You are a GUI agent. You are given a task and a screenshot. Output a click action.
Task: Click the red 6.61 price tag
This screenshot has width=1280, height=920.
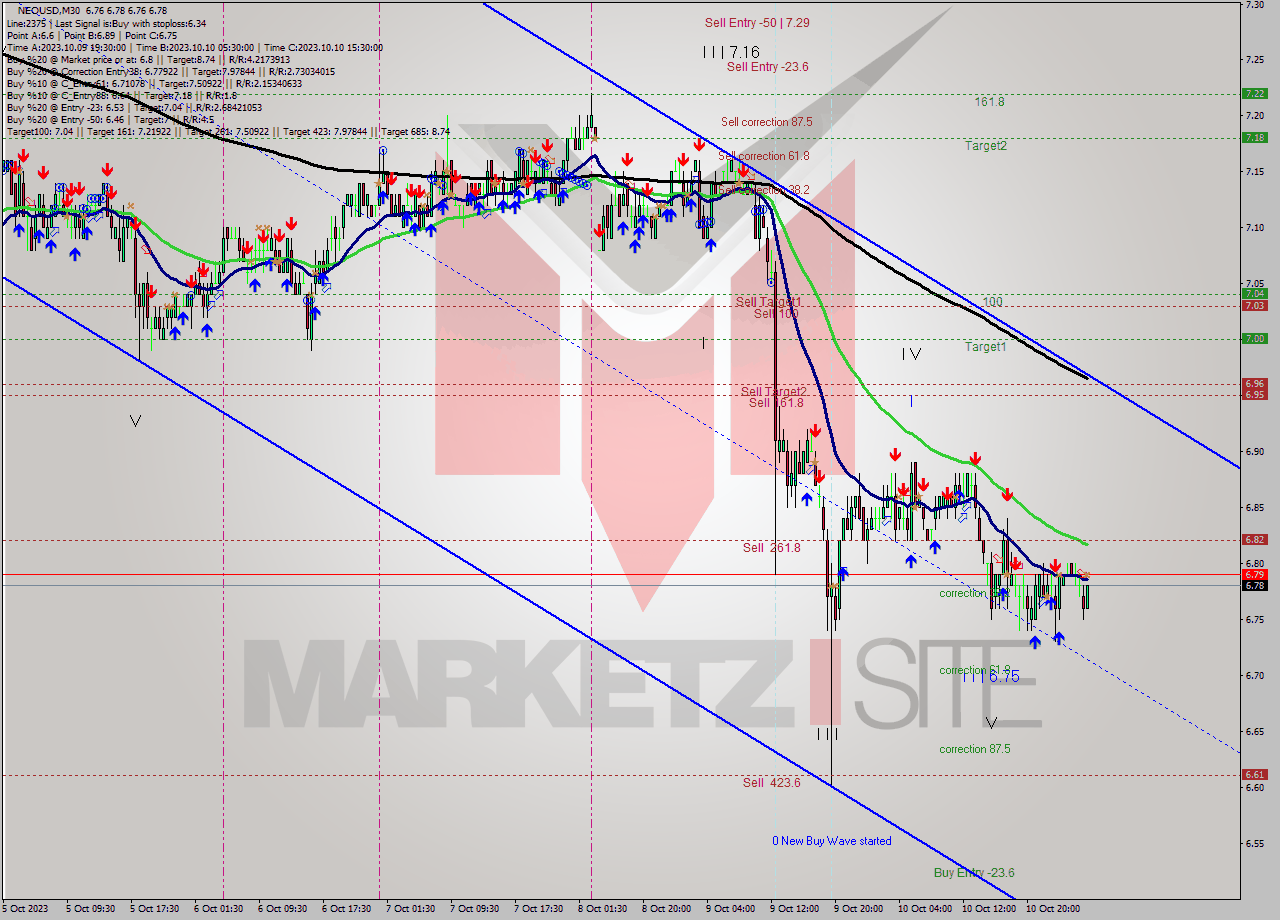click(1254, 775)
